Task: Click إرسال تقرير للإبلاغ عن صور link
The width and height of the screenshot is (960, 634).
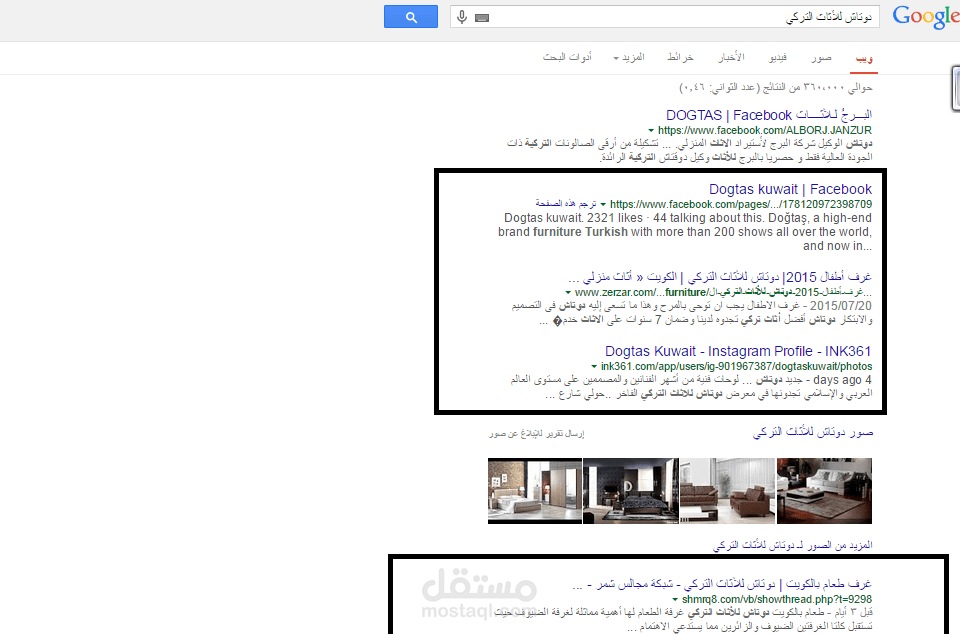Action: click(x=536, y=434)
